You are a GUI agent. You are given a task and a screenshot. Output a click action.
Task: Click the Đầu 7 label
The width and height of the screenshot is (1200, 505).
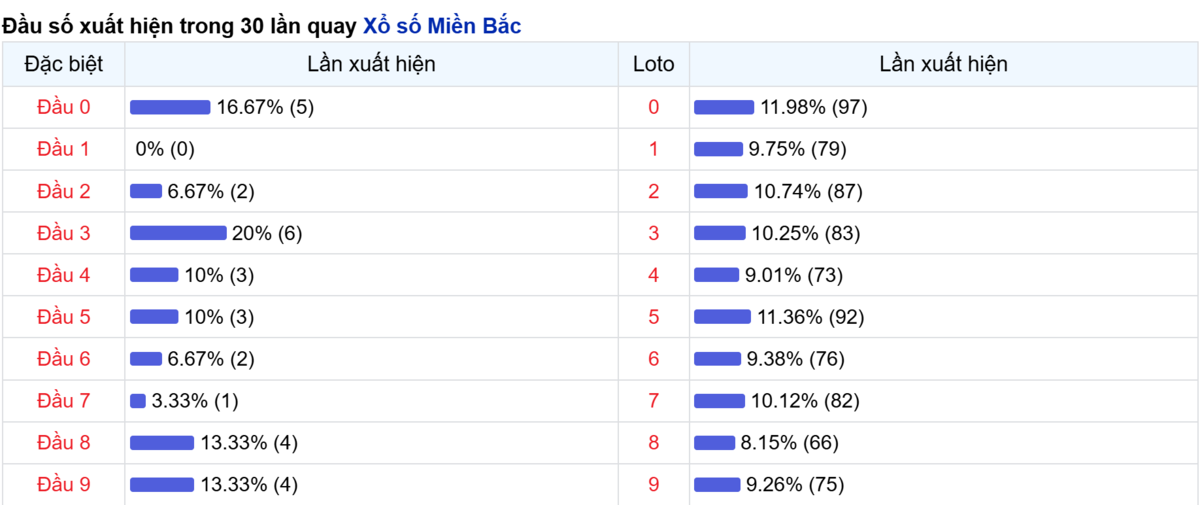point(64,401)
